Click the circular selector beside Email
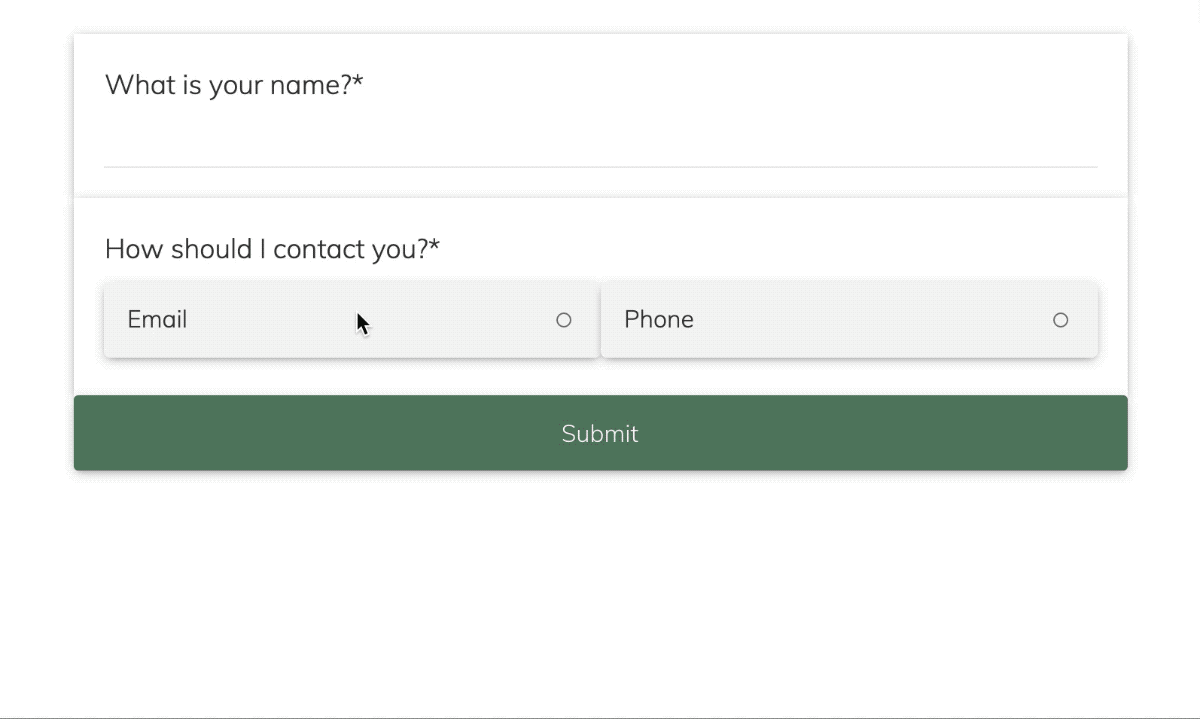This screenshot has width=1200, height=719. pos(564,319)
